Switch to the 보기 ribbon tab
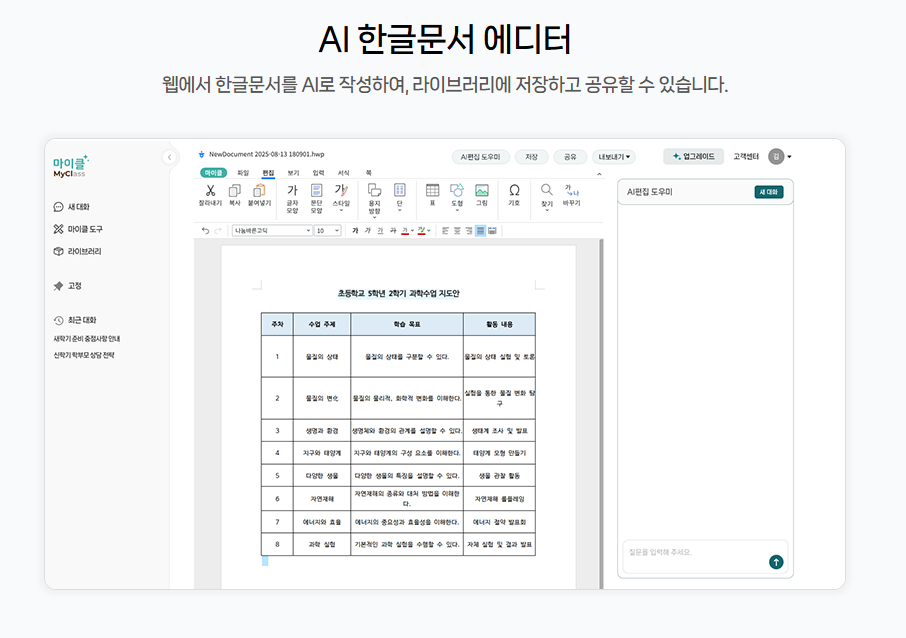Screen dimensions: 906x638 [x=293, y=173]
